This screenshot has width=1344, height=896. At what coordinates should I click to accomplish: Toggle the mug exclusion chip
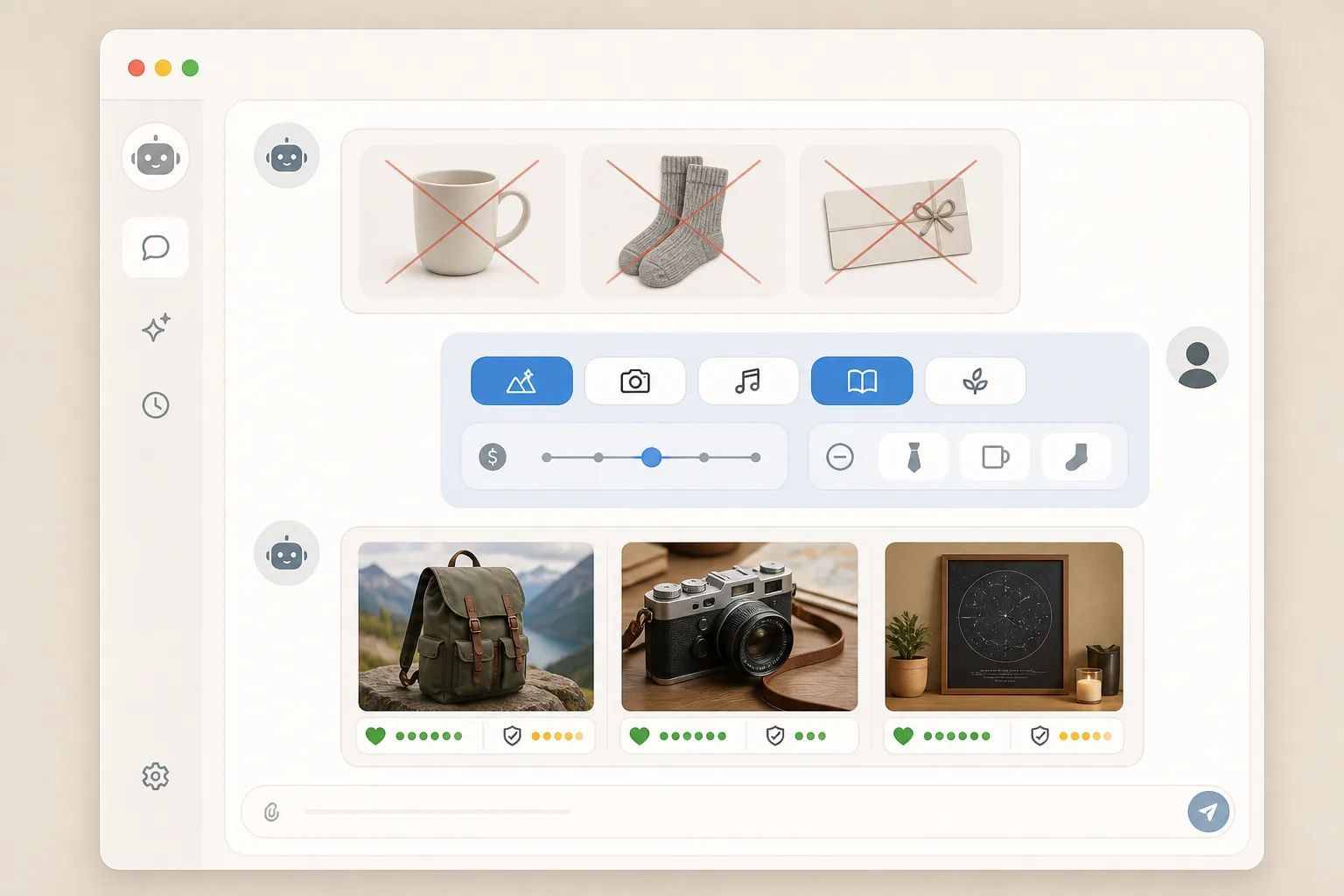pyautogui.click(x=995, y=457)
